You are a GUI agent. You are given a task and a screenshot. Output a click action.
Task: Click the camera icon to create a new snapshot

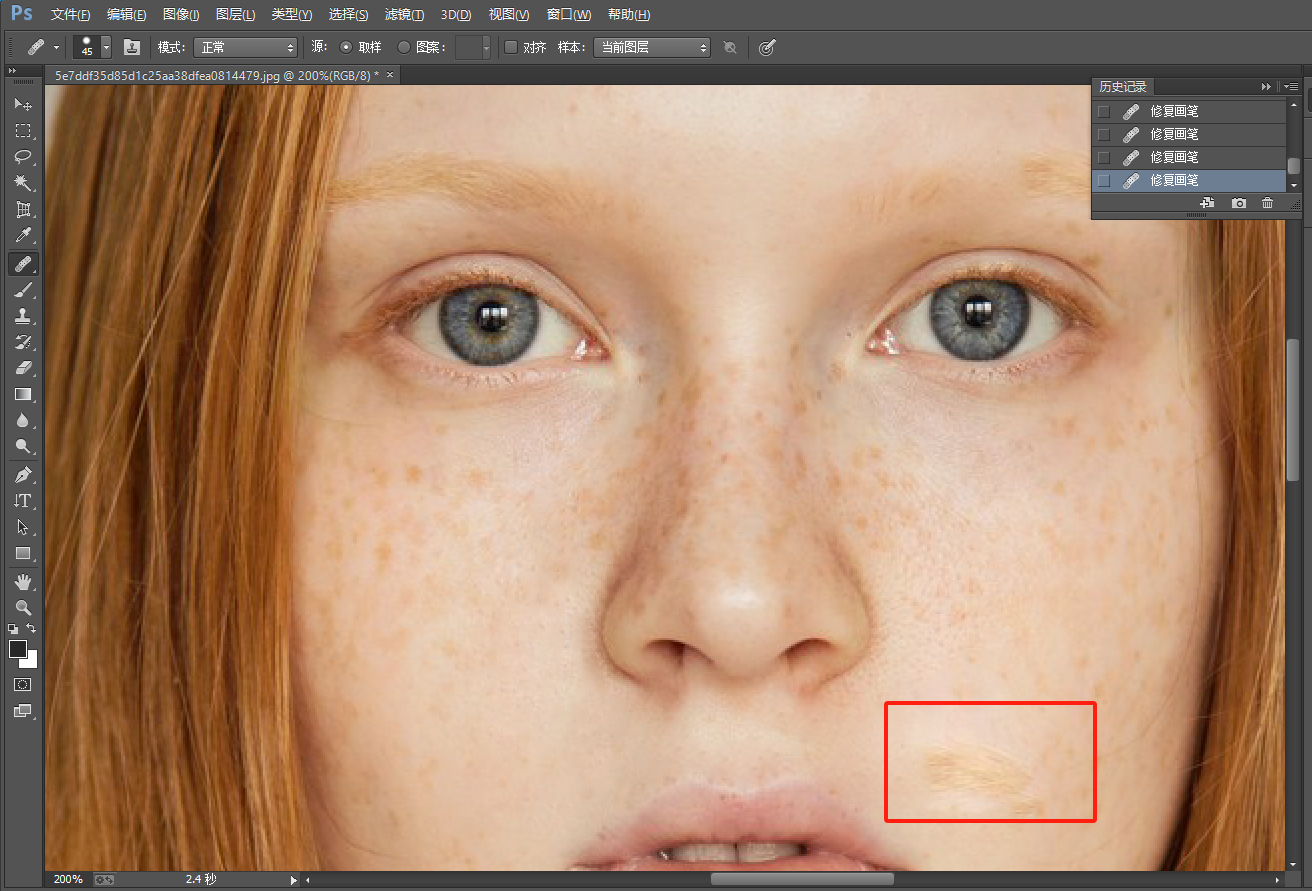[x=1239, y=203]
